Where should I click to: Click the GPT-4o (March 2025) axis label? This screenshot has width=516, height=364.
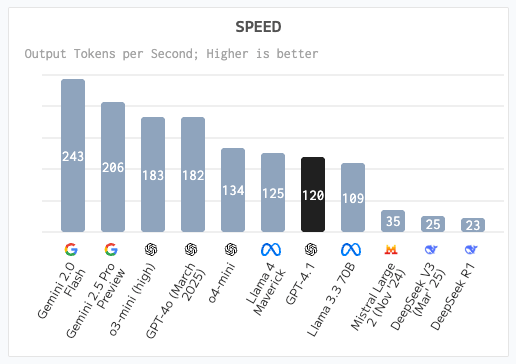[176, 300]
